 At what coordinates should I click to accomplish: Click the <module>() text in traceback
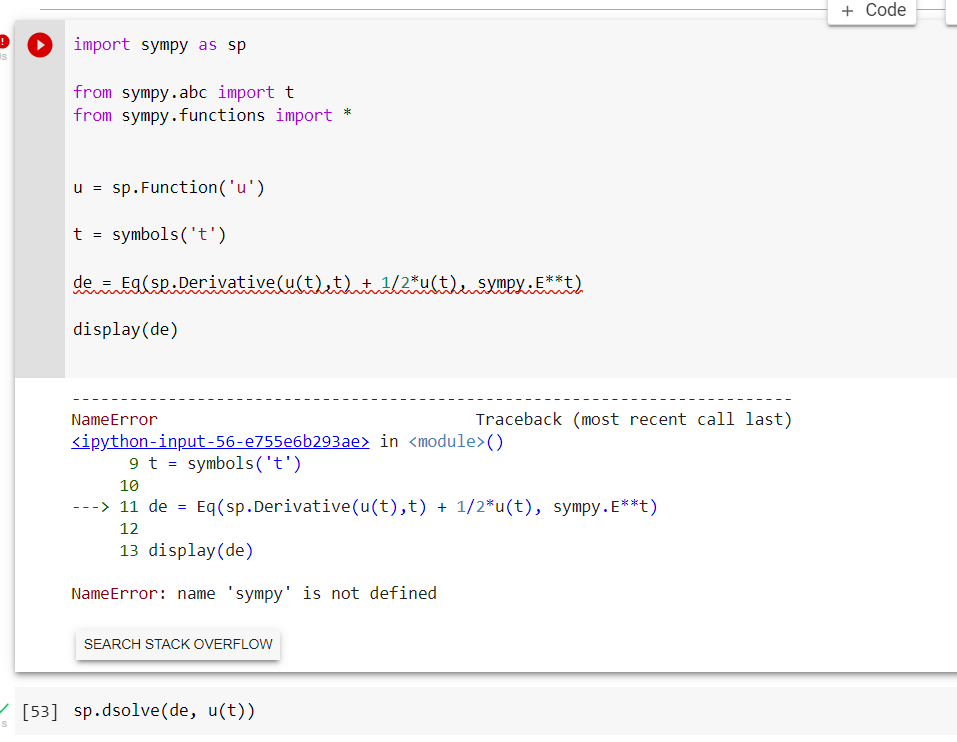[456, 442]
